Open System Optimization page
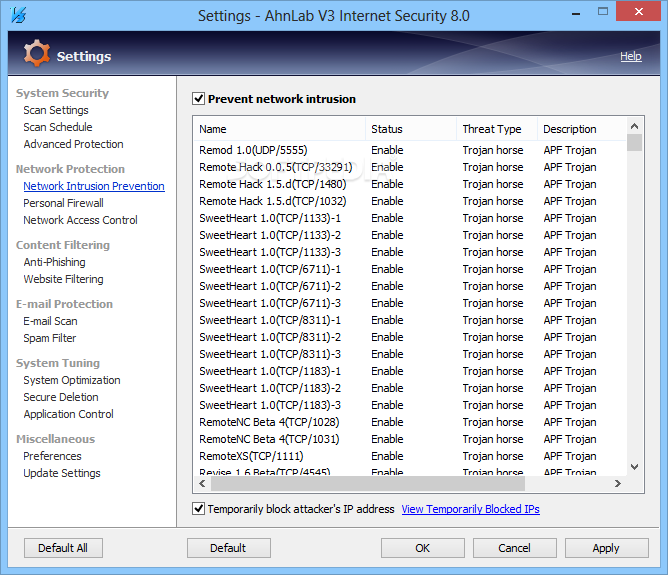 [72, 380]
